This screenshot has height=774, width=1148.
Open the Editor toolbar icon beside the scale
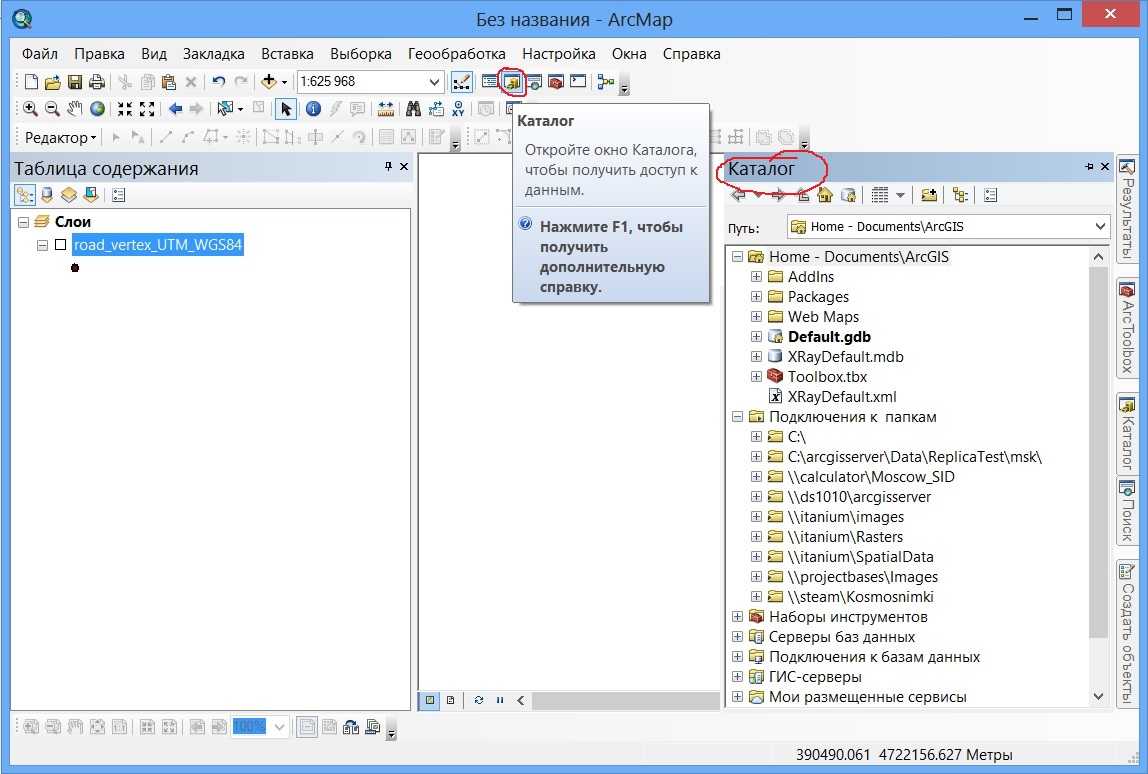(x=461, y=82)
